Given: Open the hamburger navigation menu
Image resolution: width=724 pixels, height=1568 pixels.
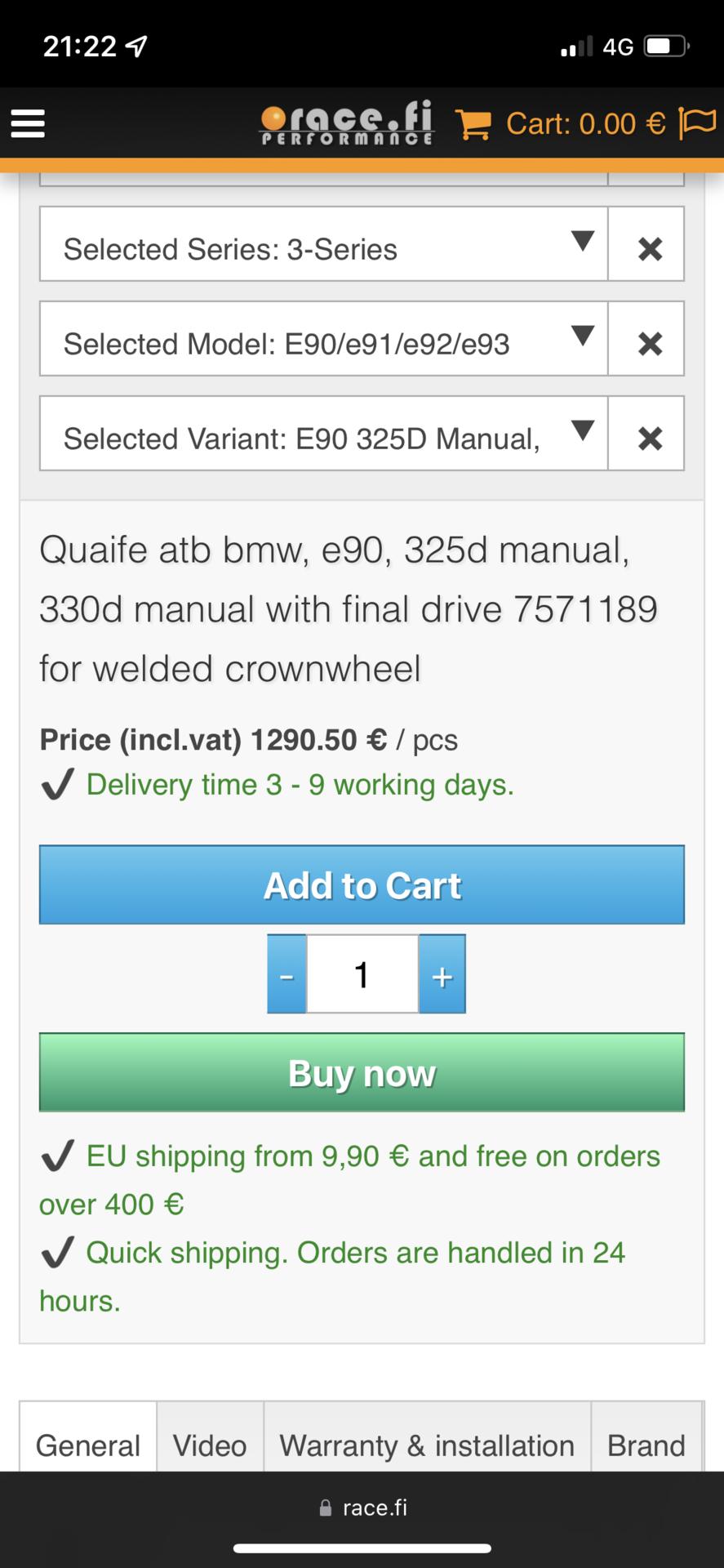Looking at the screenshot, I should click(28, 124).
